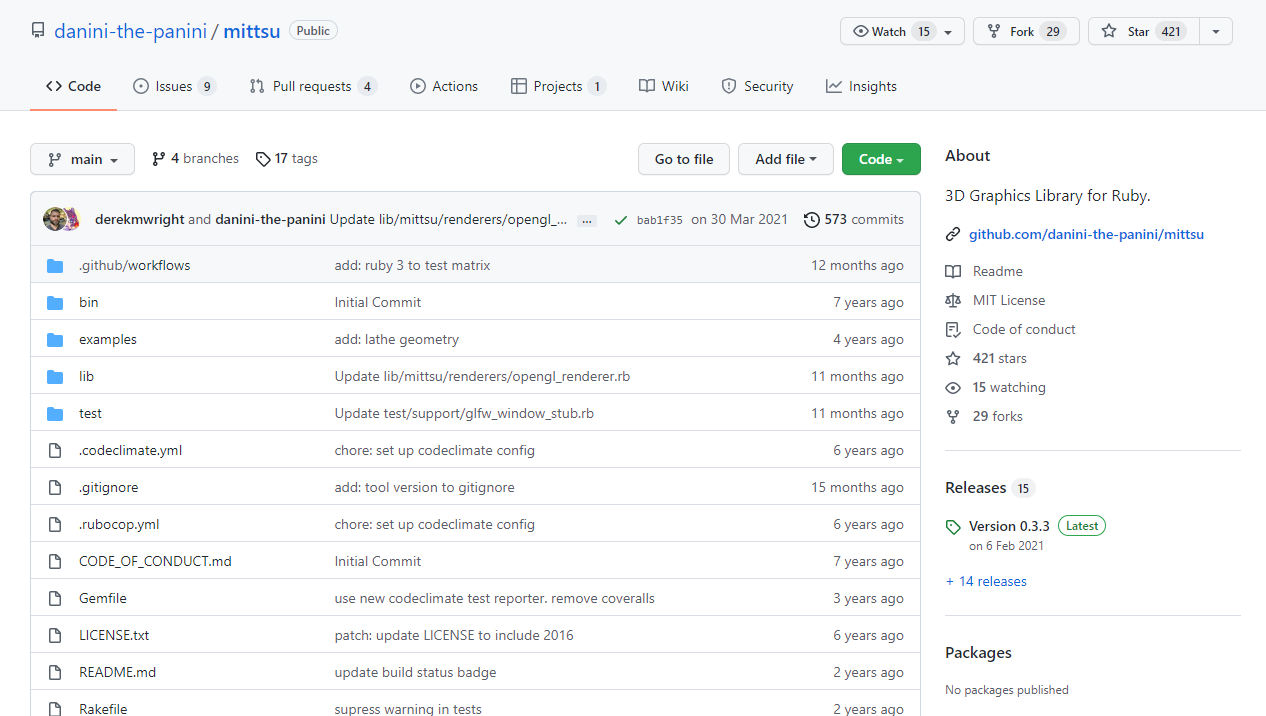This screenshot has height=716, width=1266.
Task: Expand the Star lists dropdown arrow
Action: click(x=1215, y=31)
